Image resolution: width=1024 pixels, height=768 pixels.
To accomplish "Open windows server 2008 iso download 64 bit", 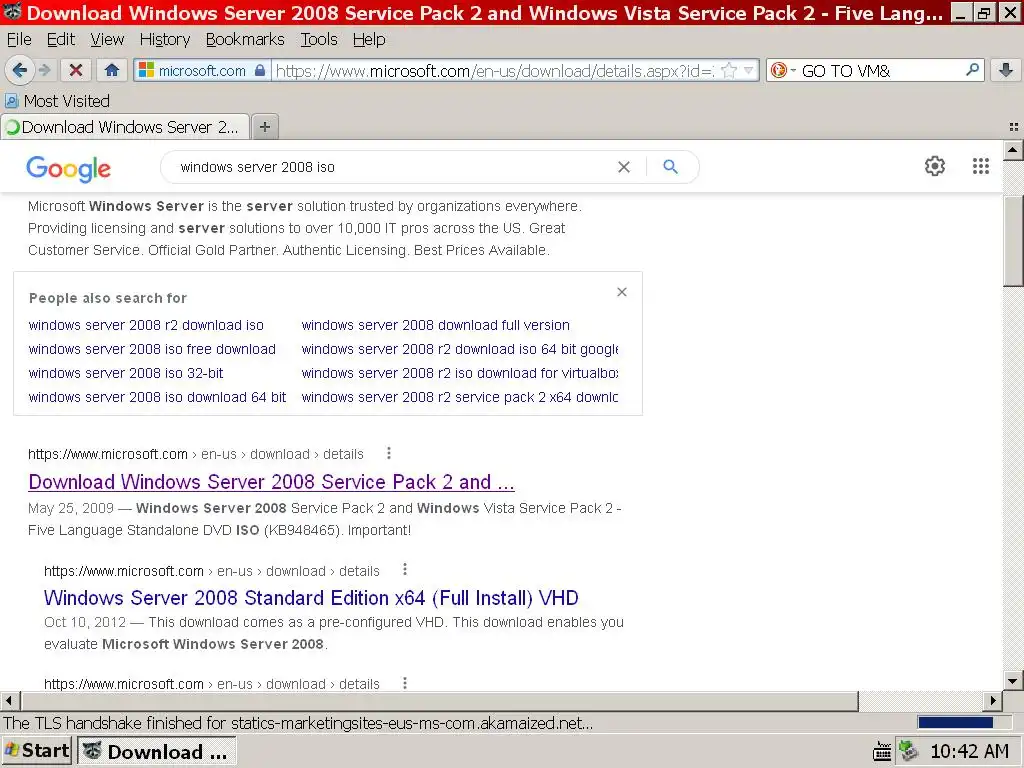I will (157, 397).
